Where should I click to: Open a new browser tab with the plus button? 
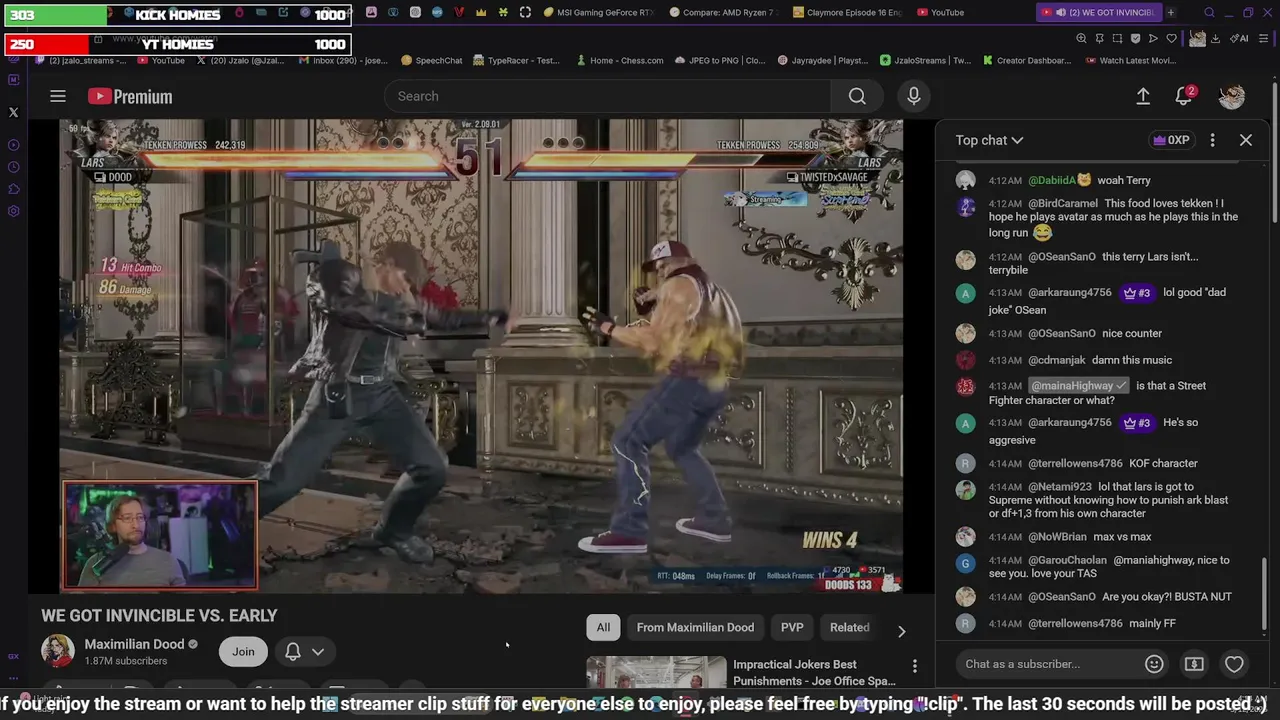click(1171, 12)
